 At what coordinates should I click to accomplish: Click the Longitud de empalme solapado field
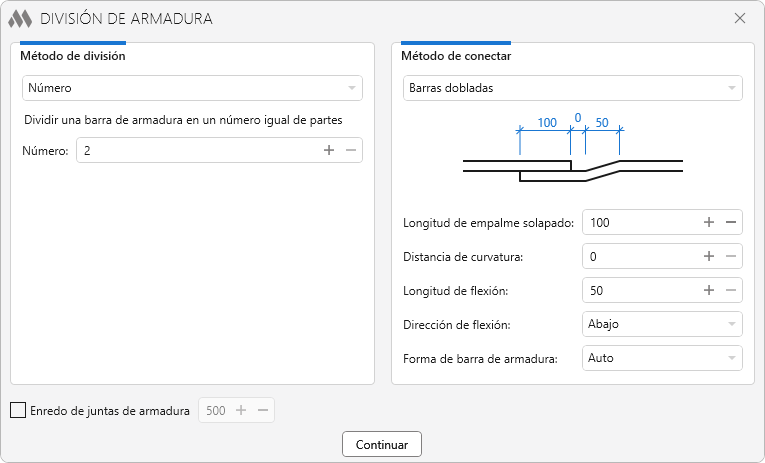tap(642, 222)
